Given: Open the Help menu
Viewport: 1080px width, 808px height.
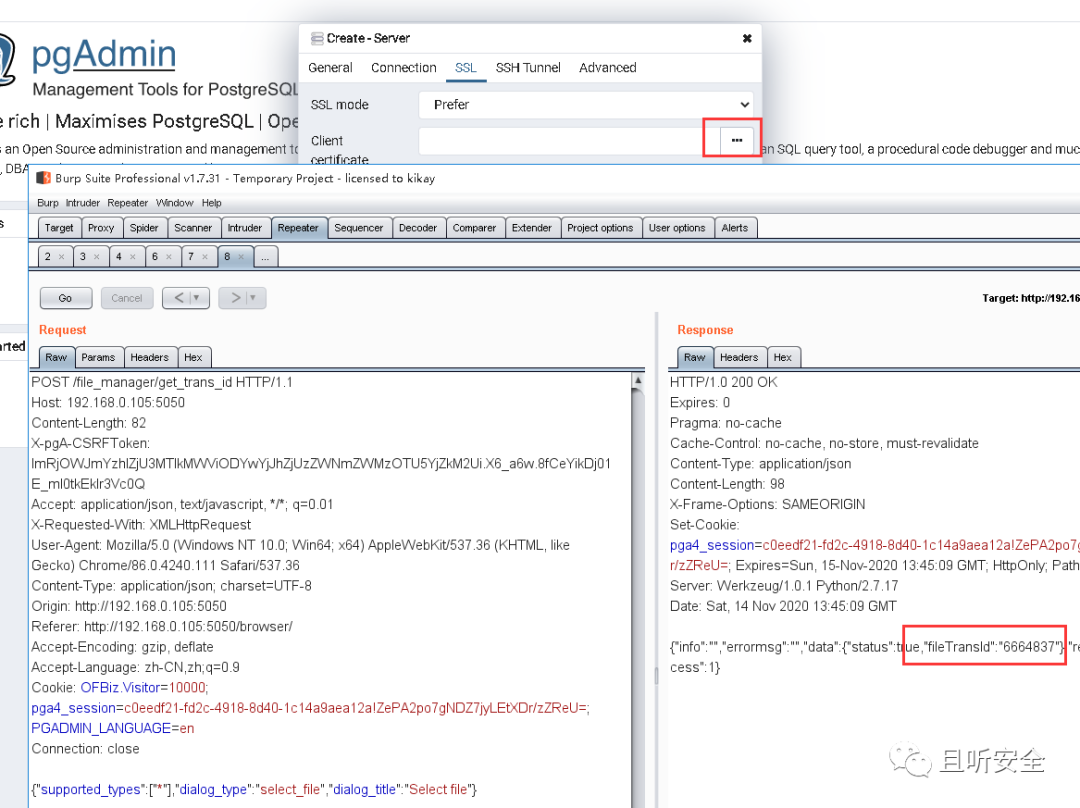Looking at the screenshot, I should point(211,203).
